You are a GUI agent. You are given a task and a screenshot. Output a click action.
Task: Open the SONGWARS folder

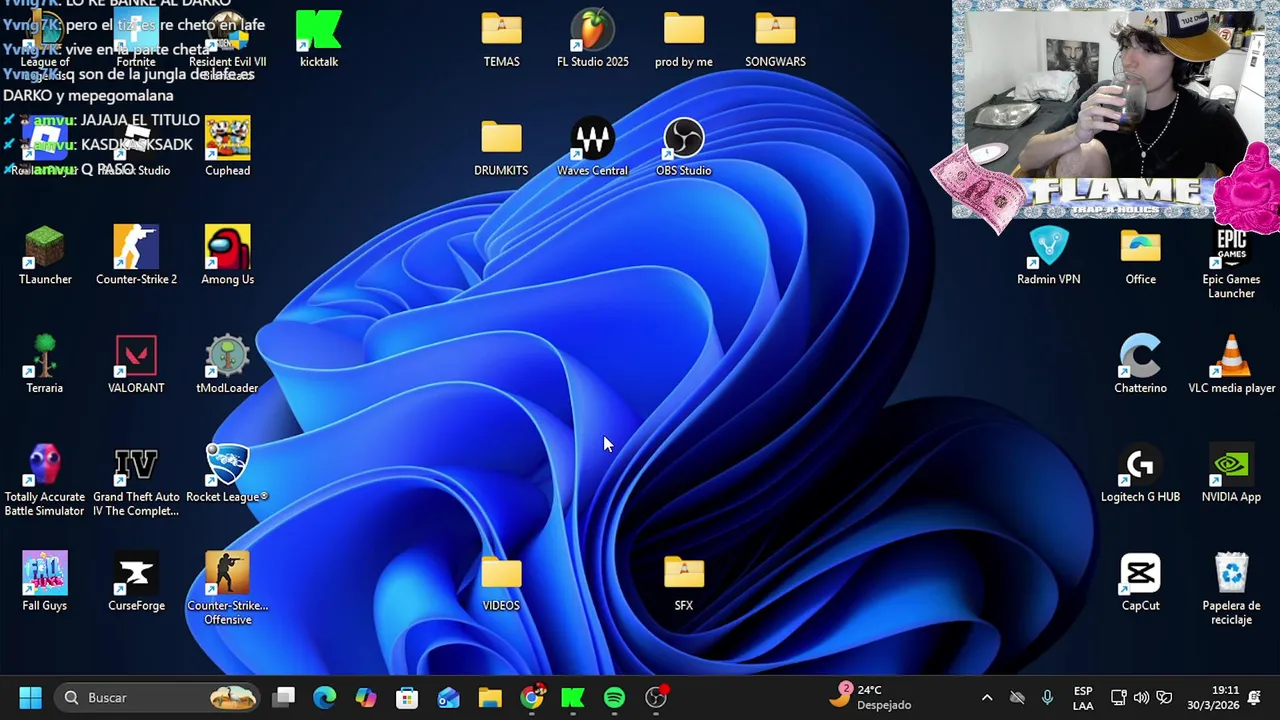pyautogui.click(x=775, y=40)
